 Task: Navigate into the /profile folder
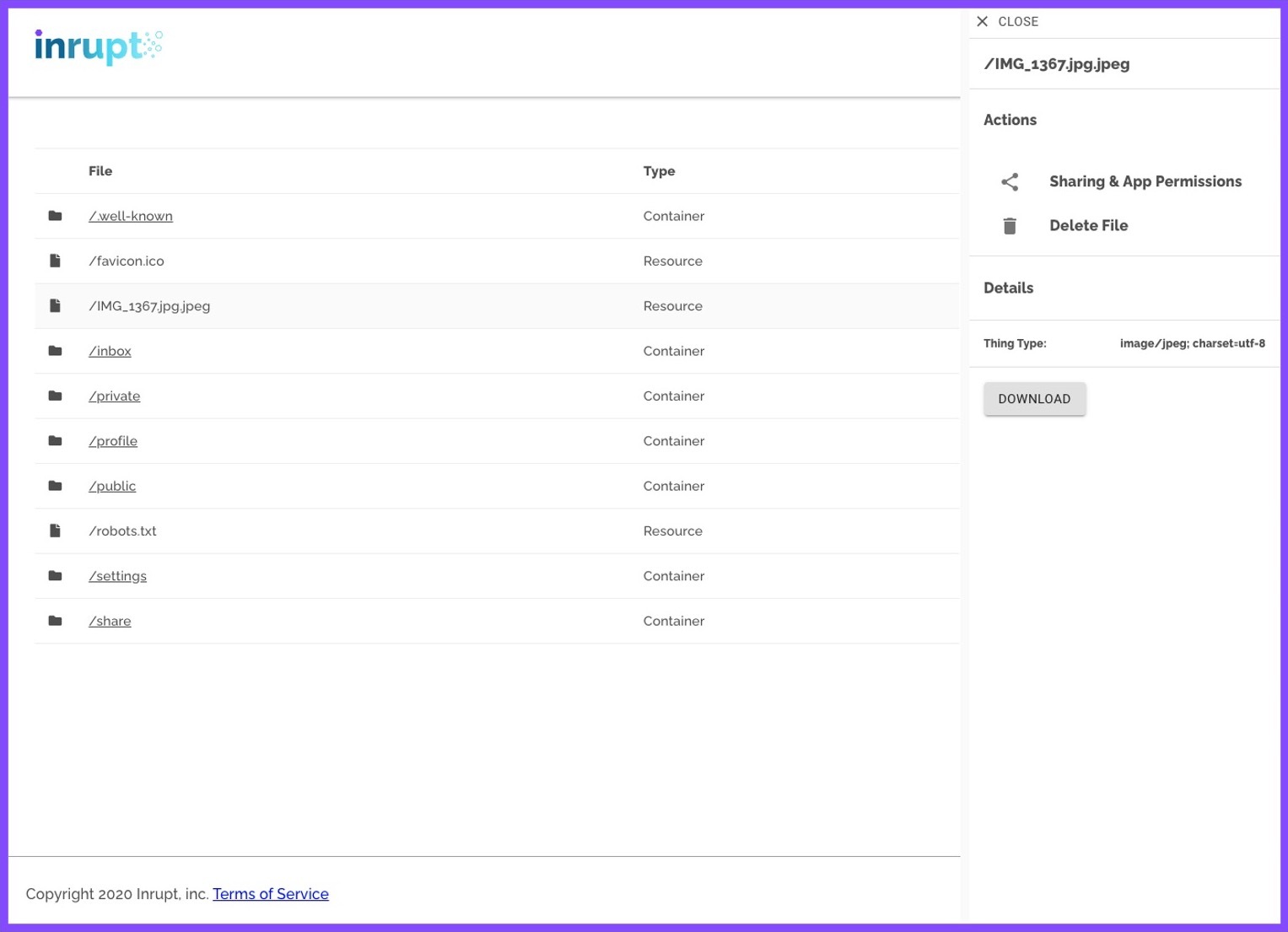pyautogui.click(x=113, y=441)
